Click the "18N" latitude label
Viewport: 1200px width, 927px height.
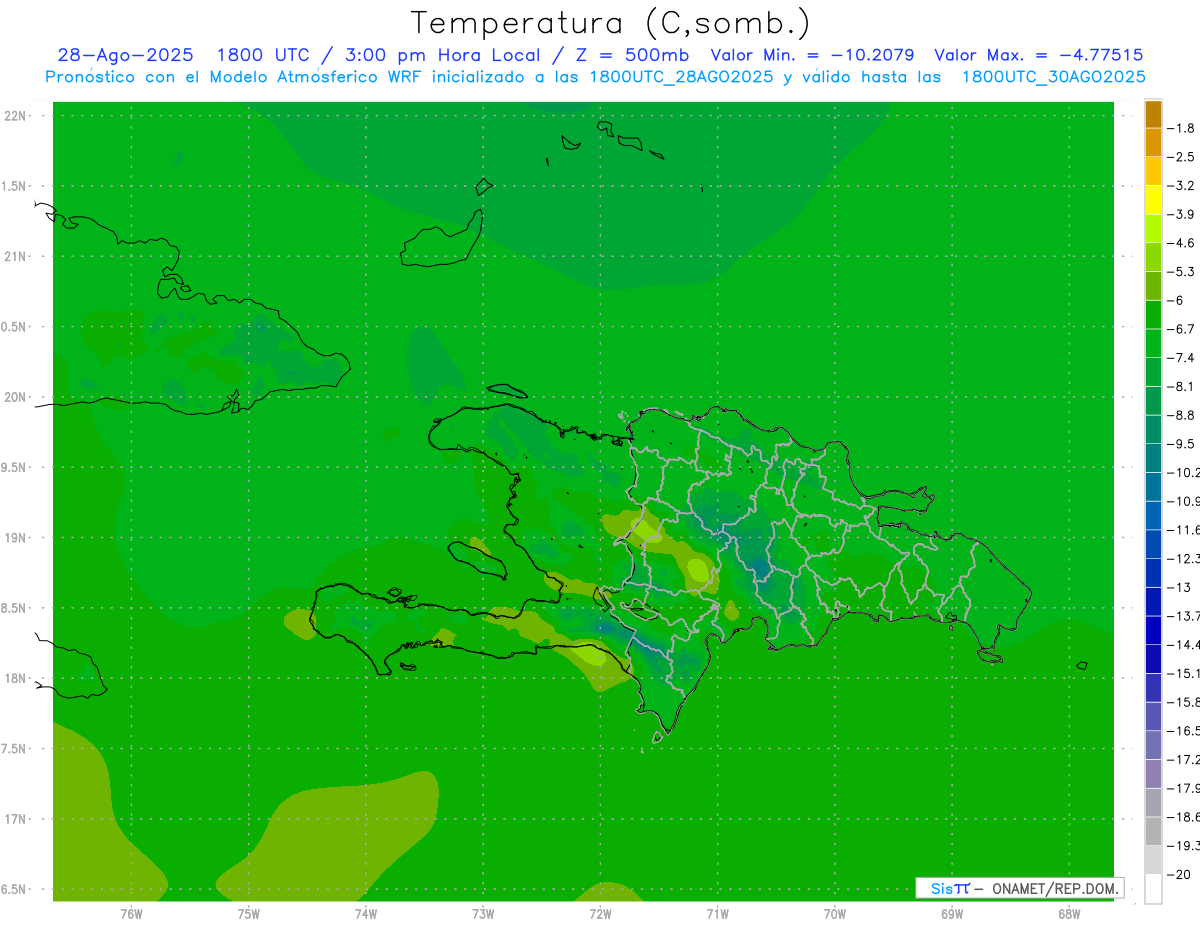(16, 679)
